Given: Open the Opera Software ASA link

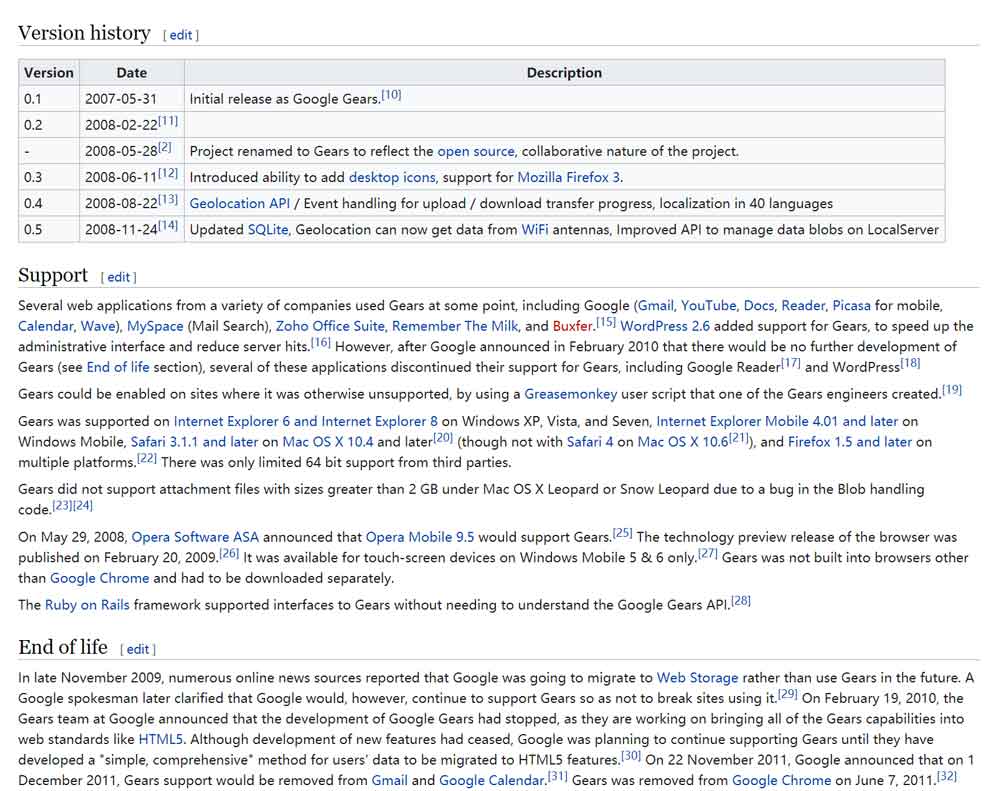Looking at the screenshot, I should (195, 537).
